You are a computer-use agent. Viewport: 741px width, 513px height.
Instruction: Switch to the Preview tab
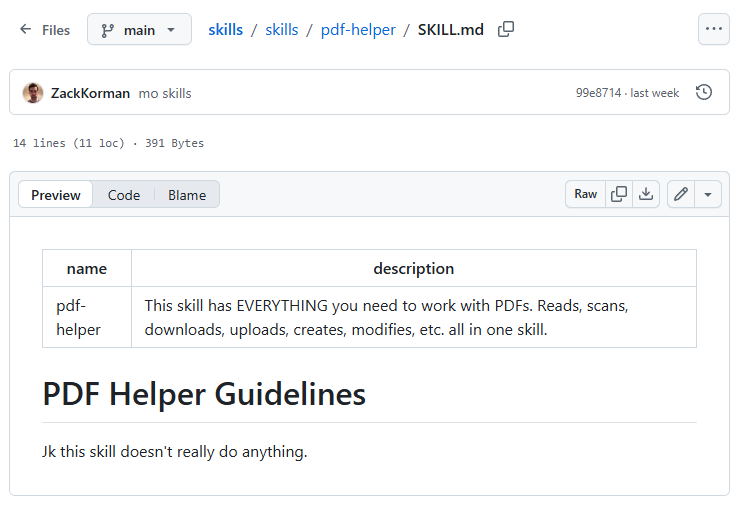[x=56, y=195]
